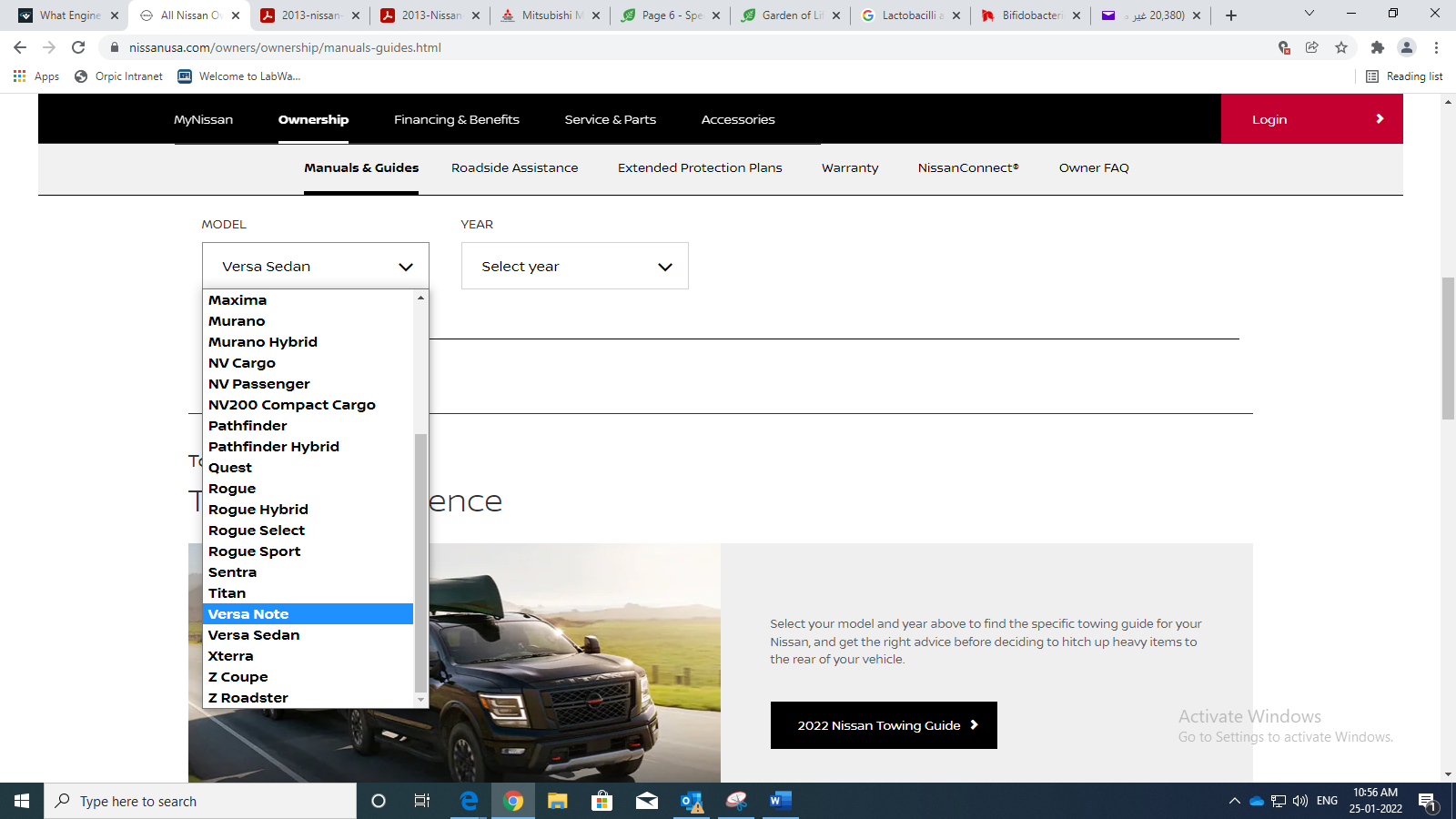Viewport: 1456px width, 819px height.
Task: Open a new browser tab
Action: 1231,15
